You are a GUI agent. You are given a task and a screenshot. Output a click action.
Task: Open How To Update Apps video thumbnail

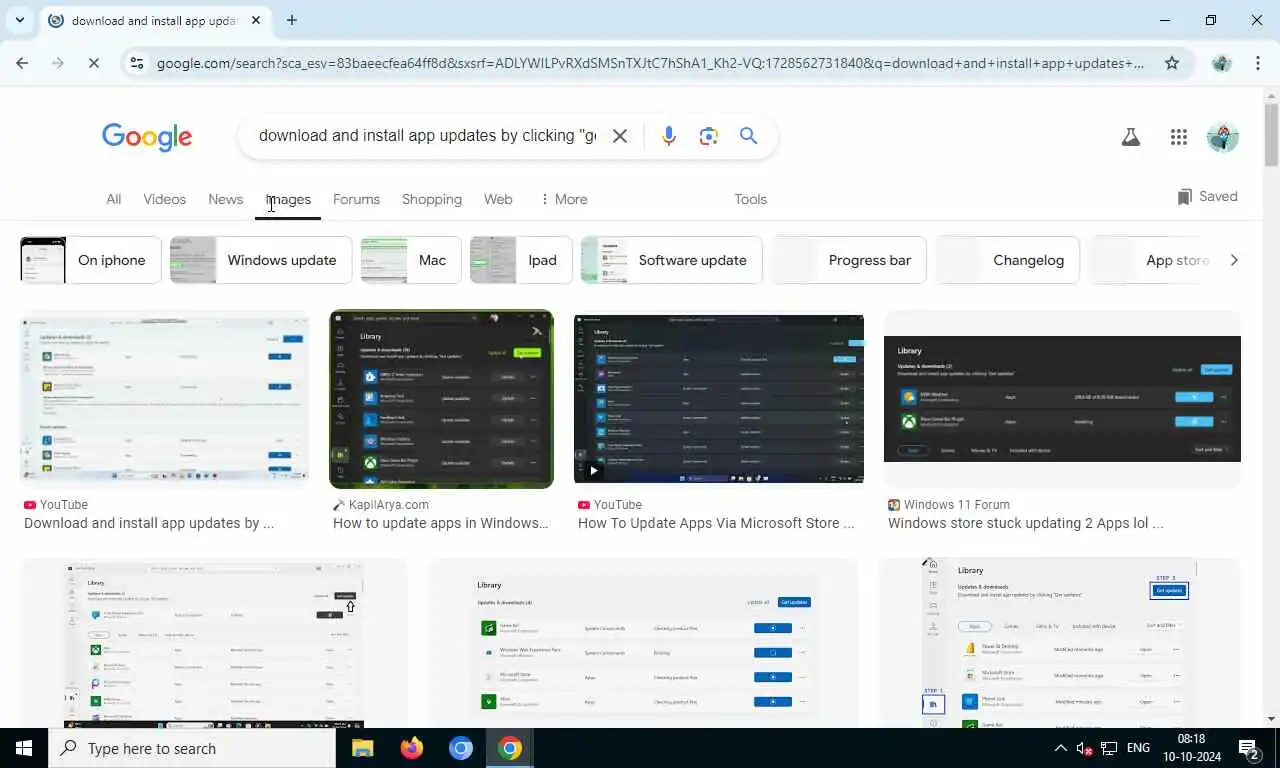pos(719,398)
